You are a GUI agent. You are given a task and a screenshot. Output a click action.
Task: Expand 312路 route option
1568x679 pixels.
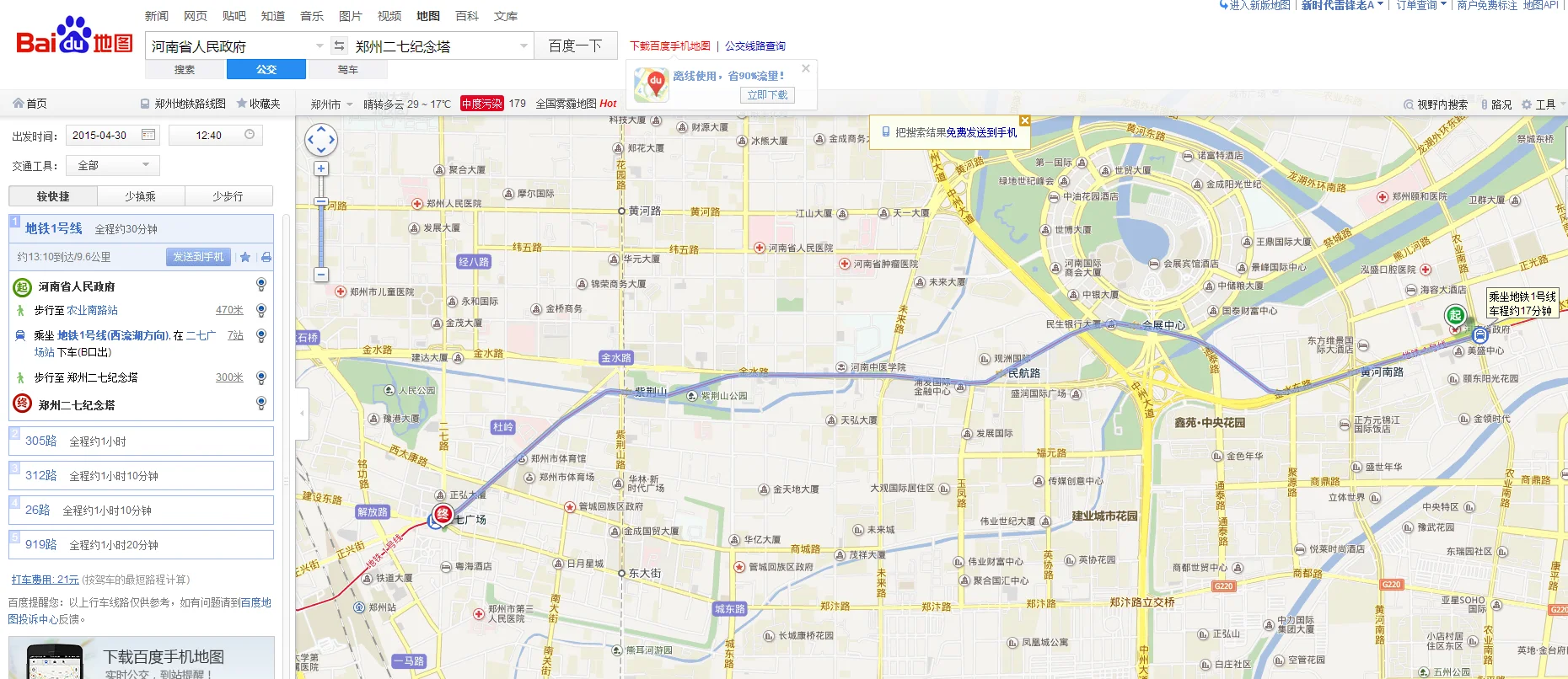[141, 475]
